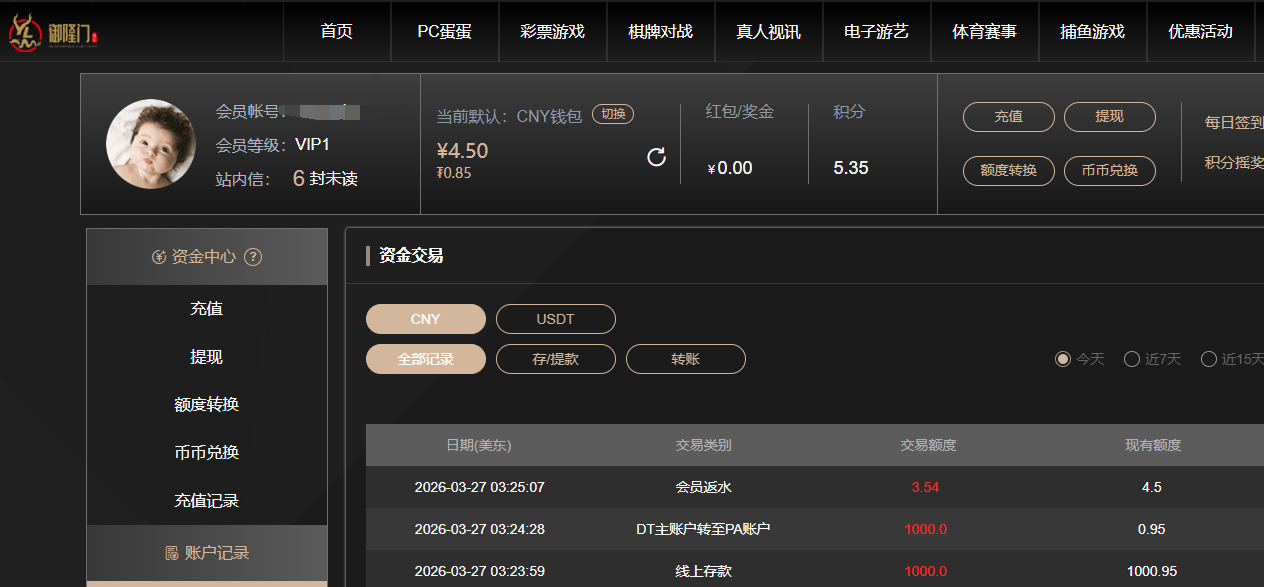Open 额度转换 in the sidebar
The height and width of the screenshot is (587, 1264).
[206, 405]
